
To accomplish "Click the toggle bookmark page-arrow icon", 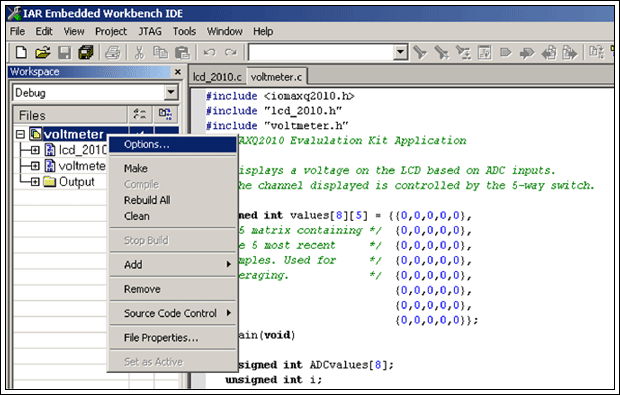I will [570, 52].
